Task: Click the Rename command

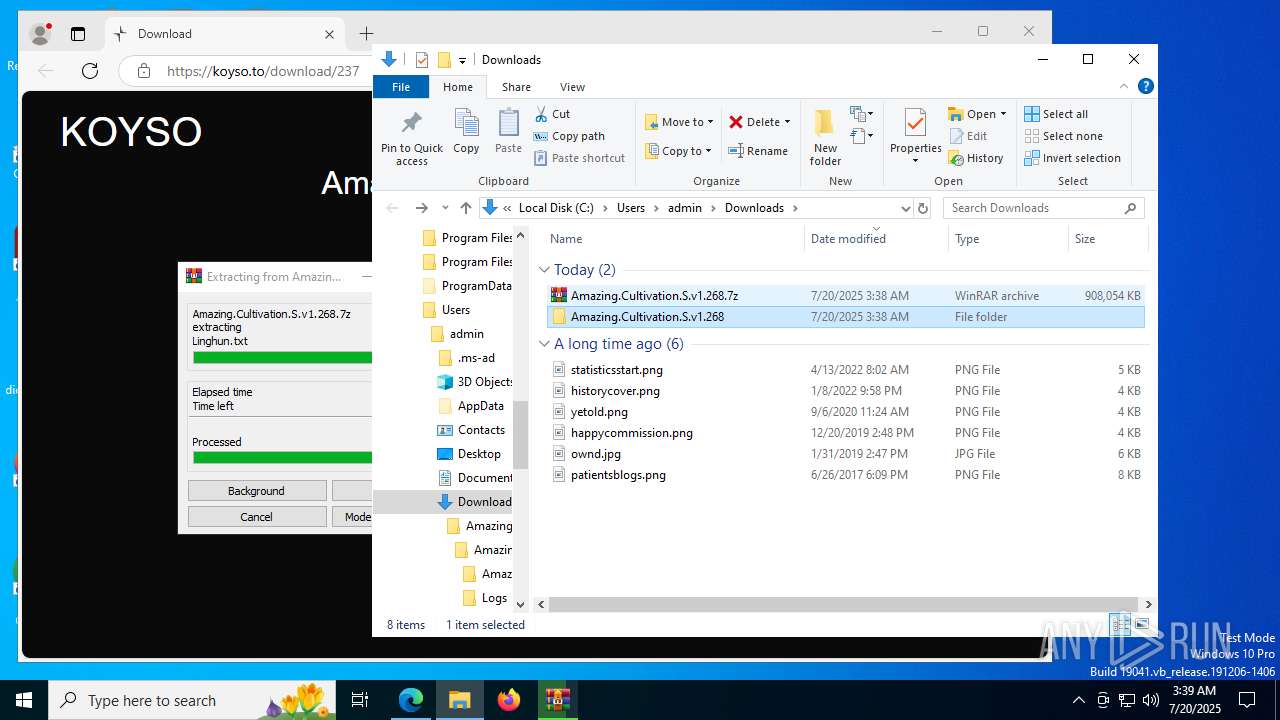Action: 758,151
